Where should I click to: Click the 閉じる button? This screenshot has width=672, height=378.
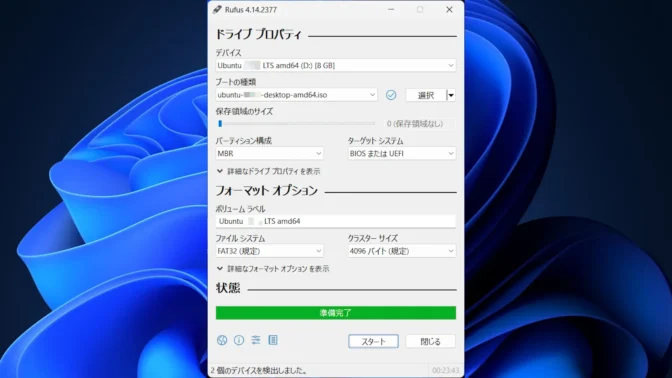430,342
